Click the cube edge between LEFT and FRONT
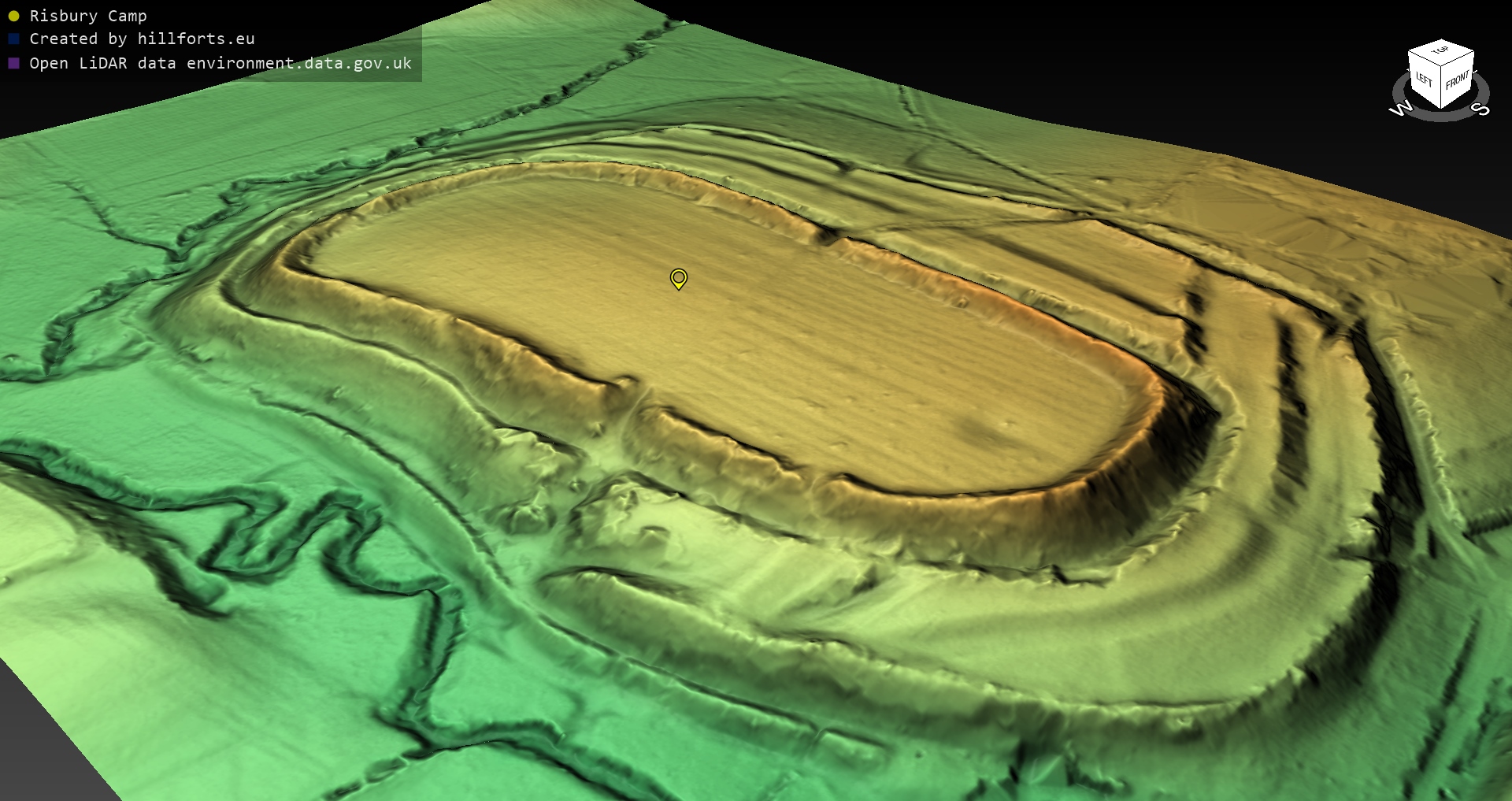 point(1442,87)
